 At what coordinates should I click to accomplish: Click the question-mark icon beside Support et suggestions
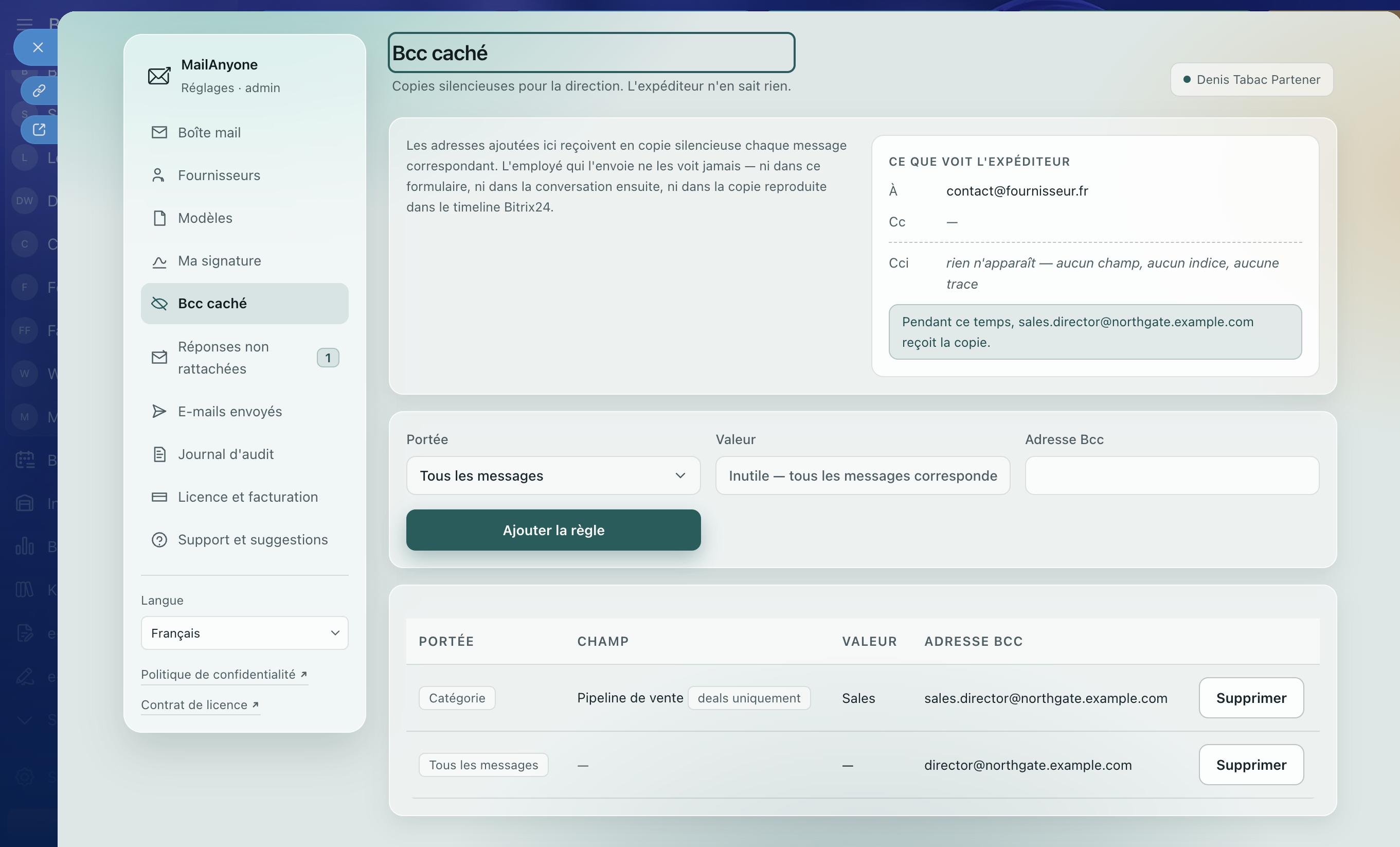159,539
